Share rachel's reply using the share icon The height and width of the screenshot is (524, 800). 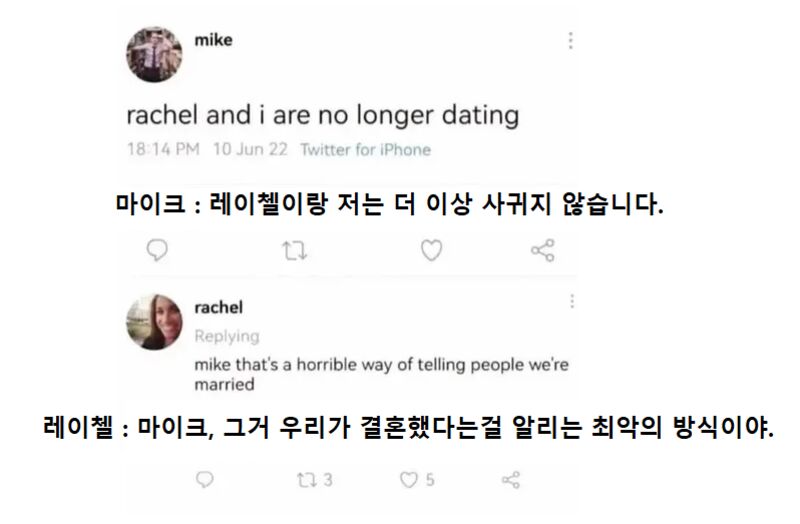point(510,481)
